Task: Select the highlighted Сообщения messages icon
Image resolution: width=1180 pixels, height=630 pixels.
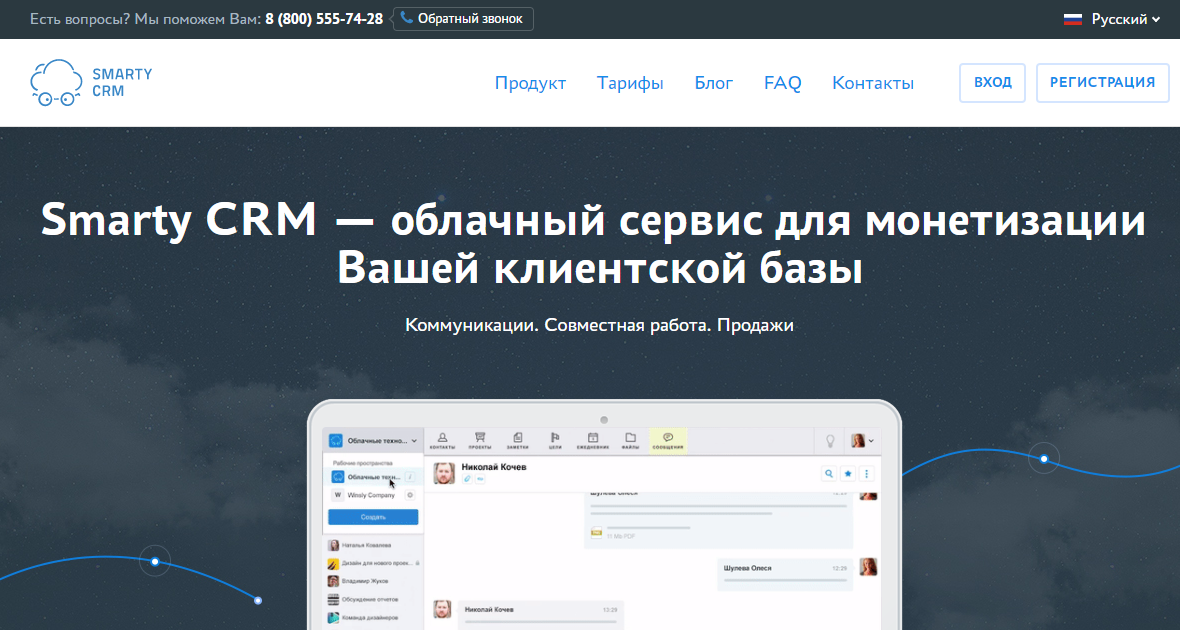Action: click(x=667, y=435)
